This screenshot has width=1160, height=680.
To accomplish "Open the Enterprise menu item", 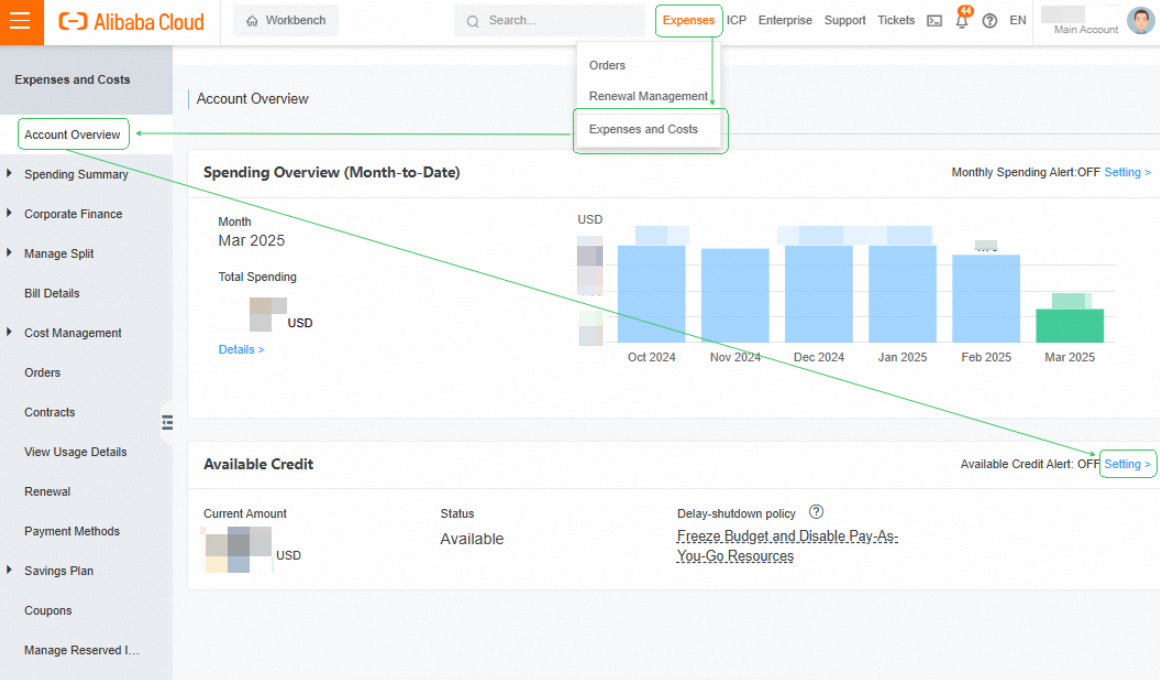I will 785,21.
